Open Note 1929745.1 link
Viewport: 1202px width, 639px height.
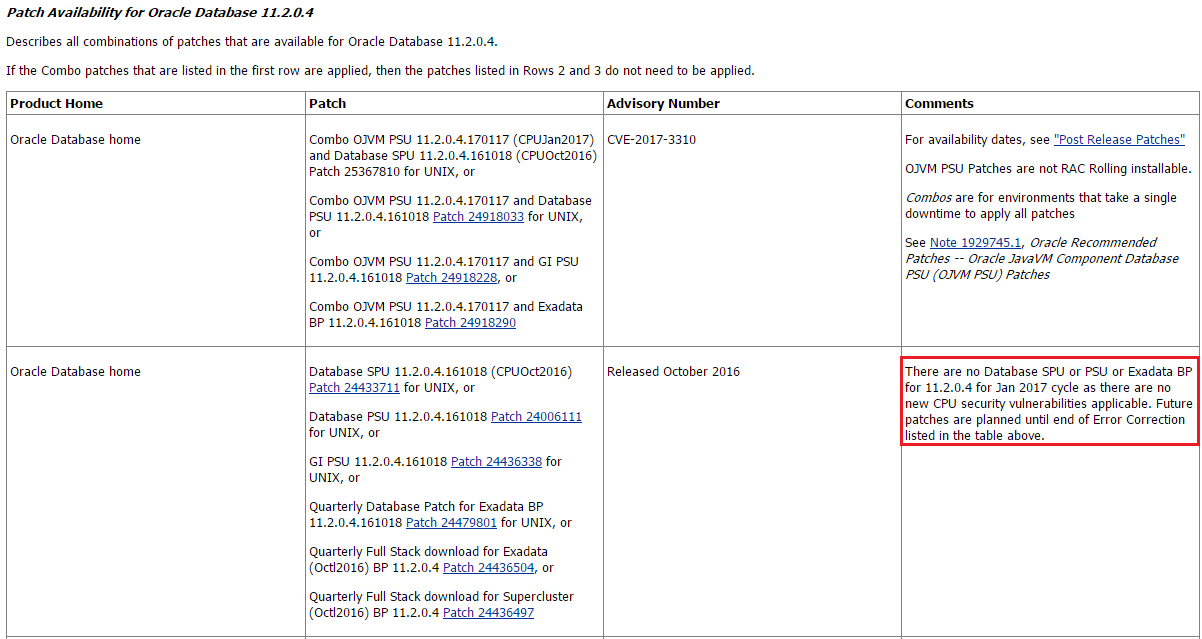point(976,243)
